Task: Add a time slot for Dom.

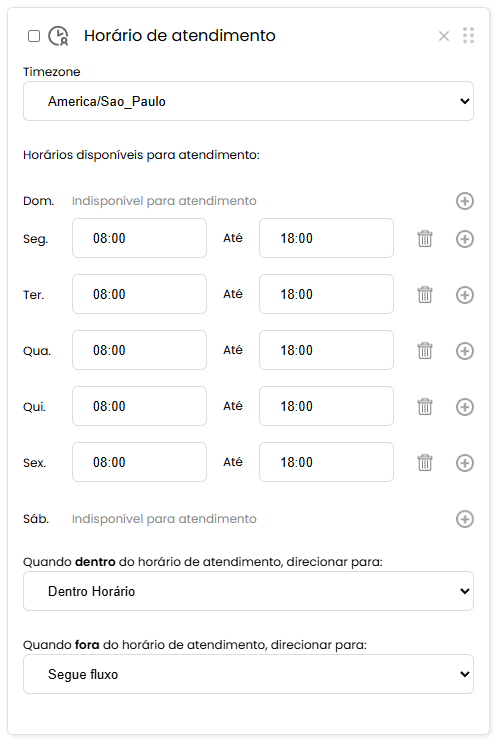Action: 465,201
